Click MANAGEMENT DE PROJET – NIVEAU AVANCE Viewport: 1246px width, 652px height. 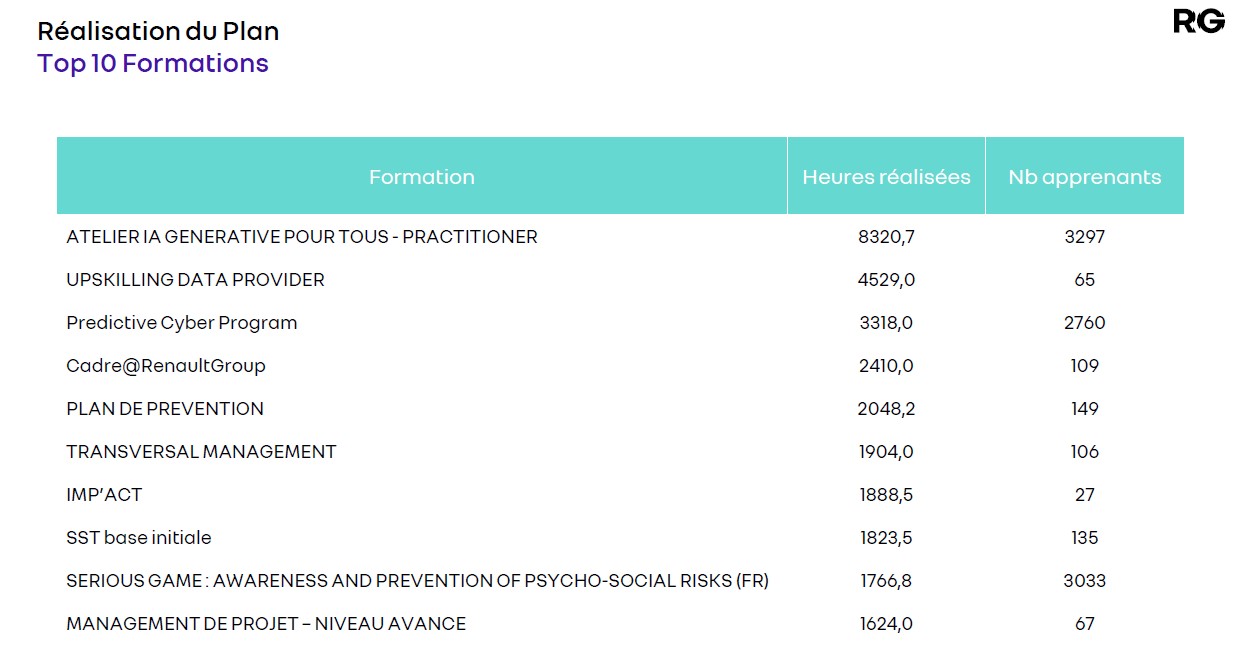266,624
